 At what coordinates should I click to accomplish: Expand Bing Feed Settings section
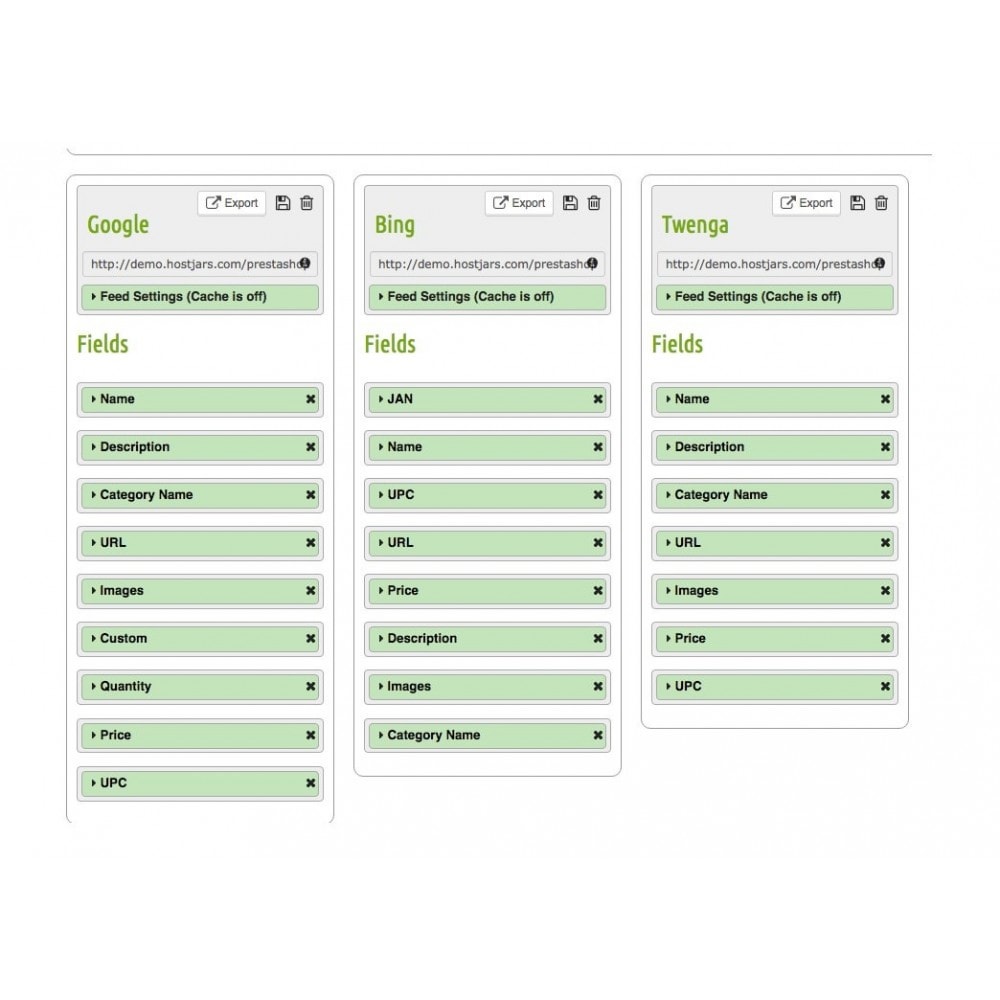487,297
